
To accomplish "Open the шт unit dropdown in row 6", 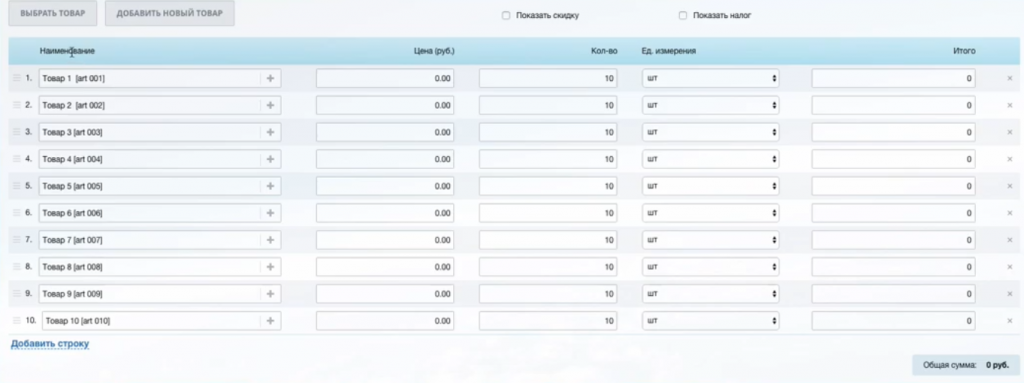I will coord(711,213).
